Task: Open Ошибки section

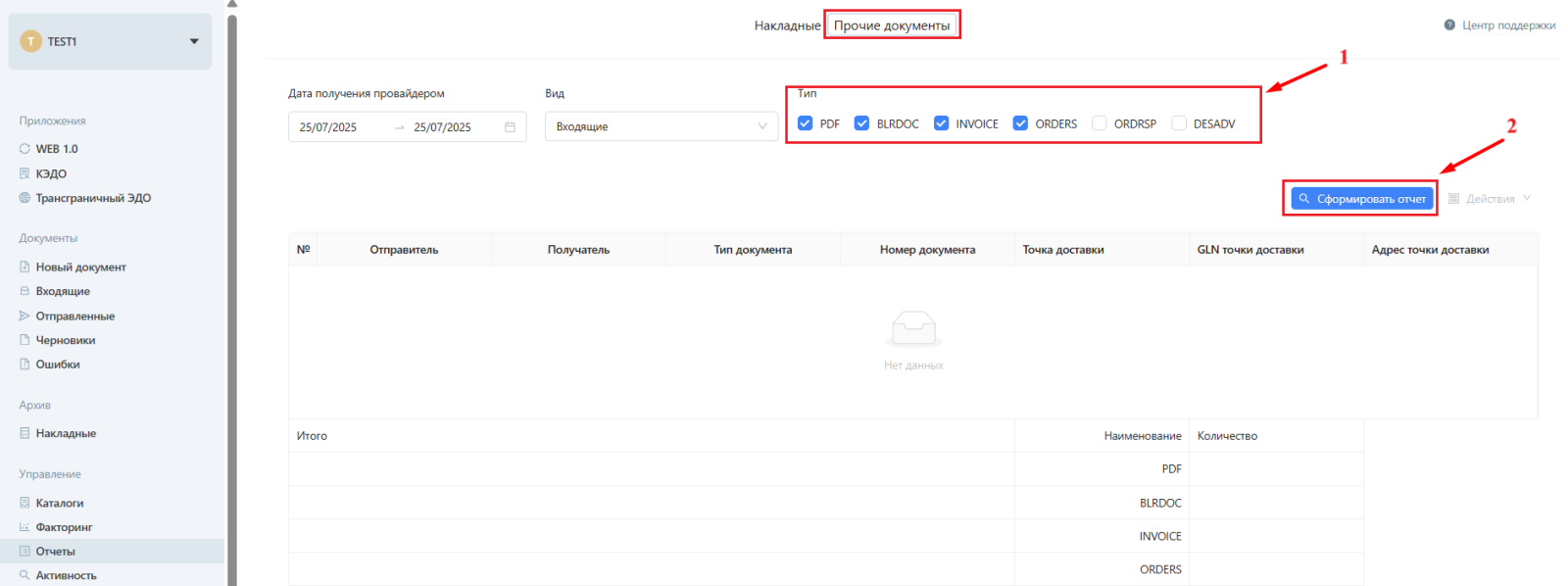Action: (x=58, y=364)
